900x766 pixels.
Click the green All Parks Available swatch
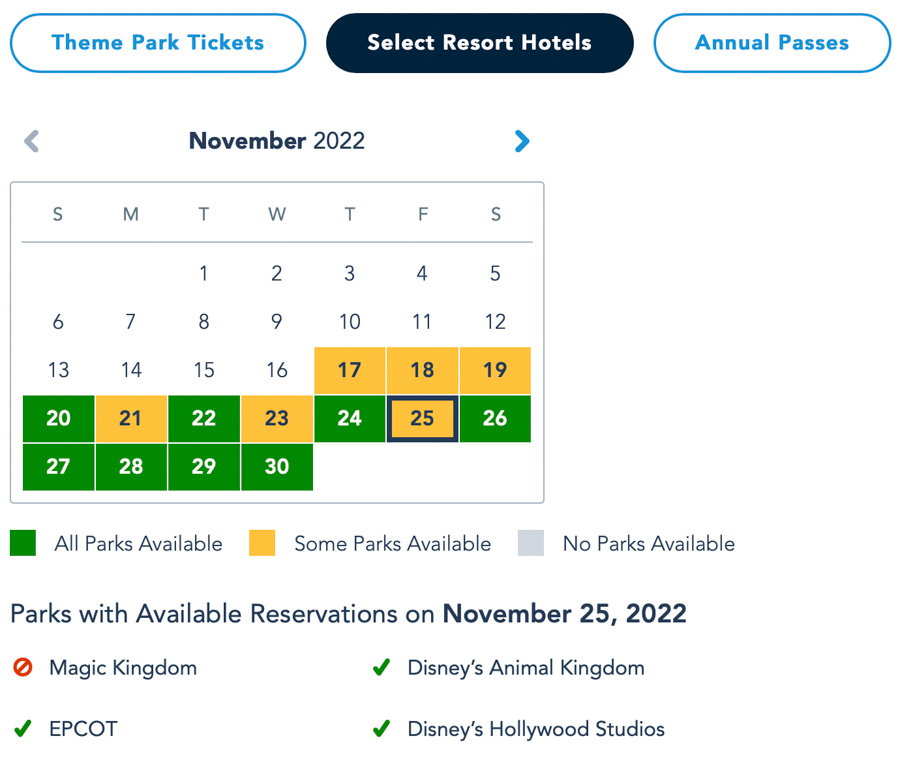coord(23,543)
